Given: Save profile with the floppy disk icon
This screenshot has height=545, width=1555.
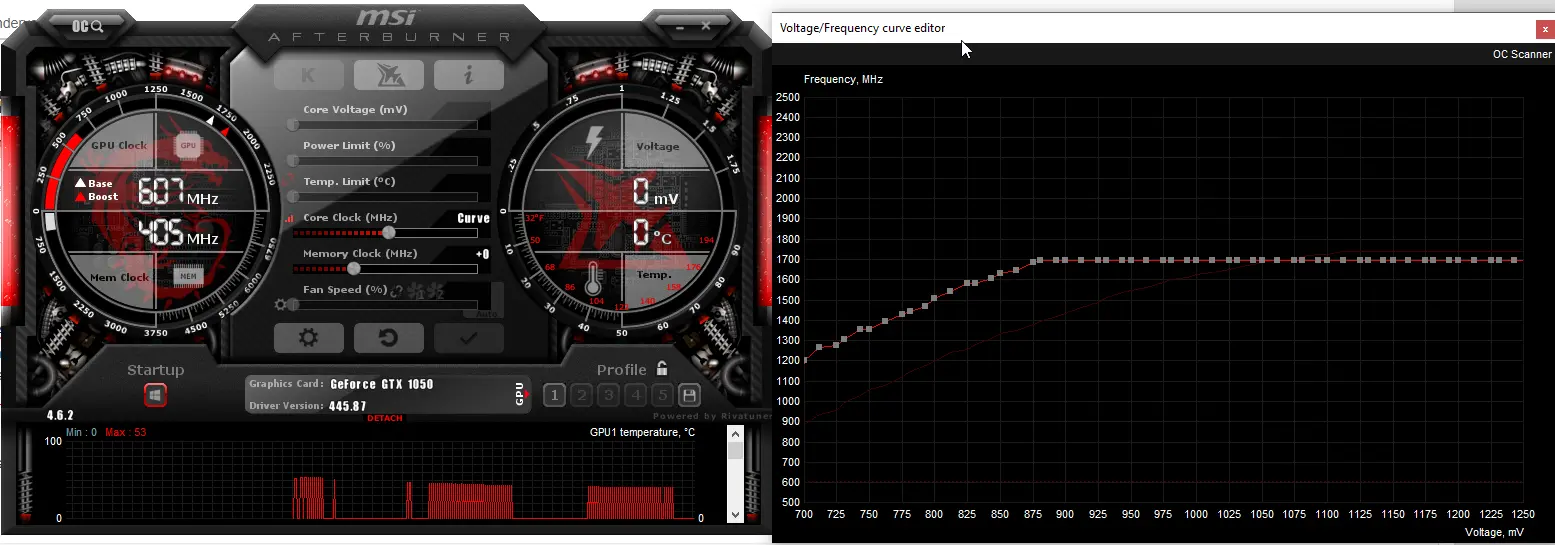Looking at the screenshot, I should (x=689, y=395).
